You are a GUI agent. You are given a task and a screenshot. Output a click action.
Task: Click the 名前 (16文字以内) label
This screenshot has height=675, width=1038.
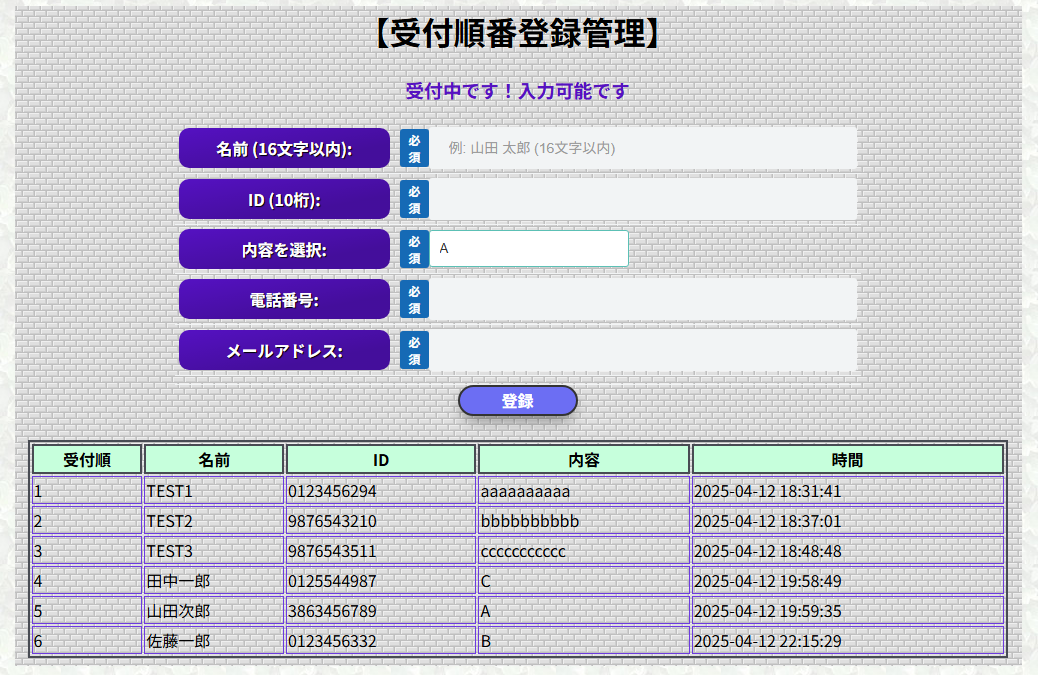[284, 148]
